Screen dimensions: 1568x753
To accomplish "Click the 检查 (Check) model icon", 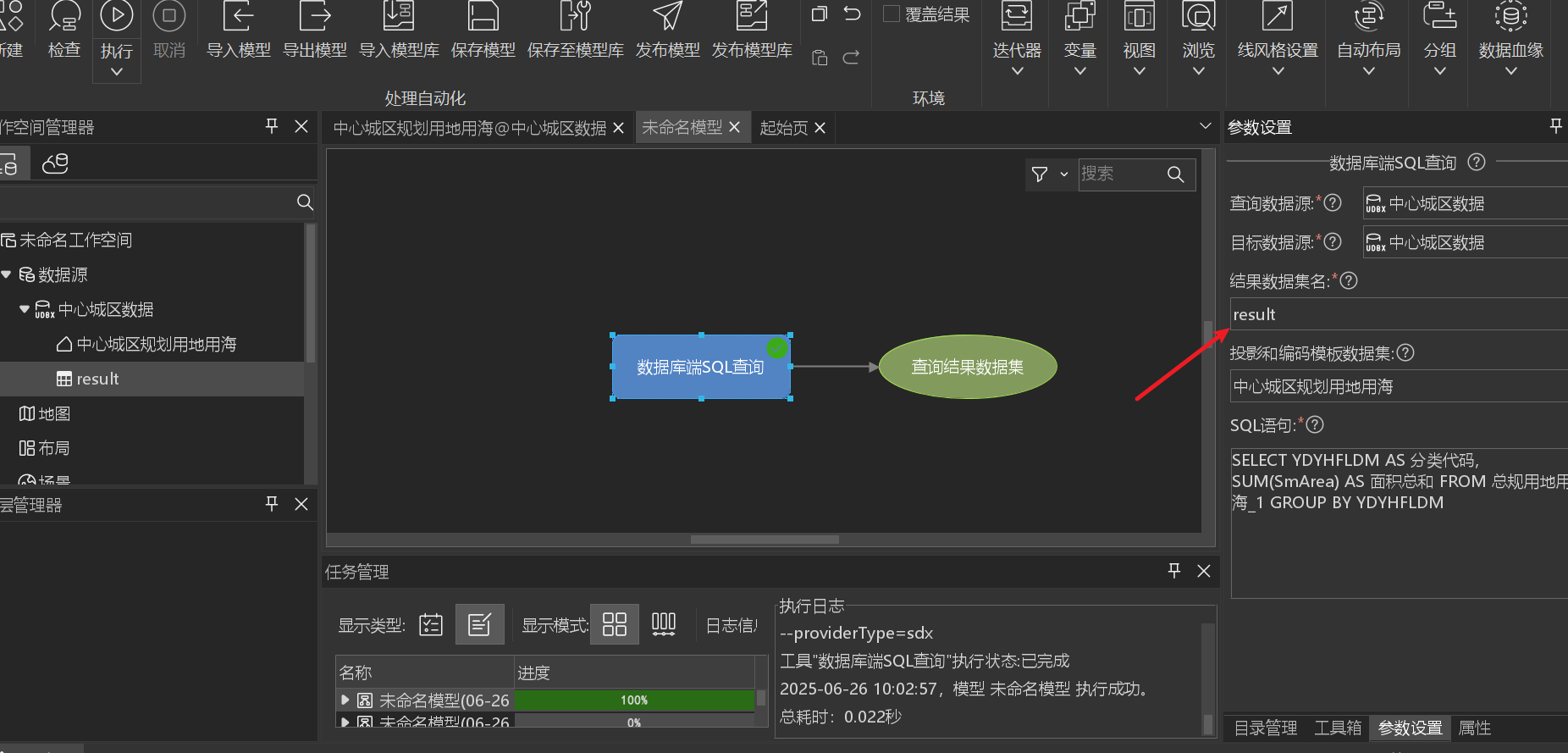I will click(x=64, y=17).
